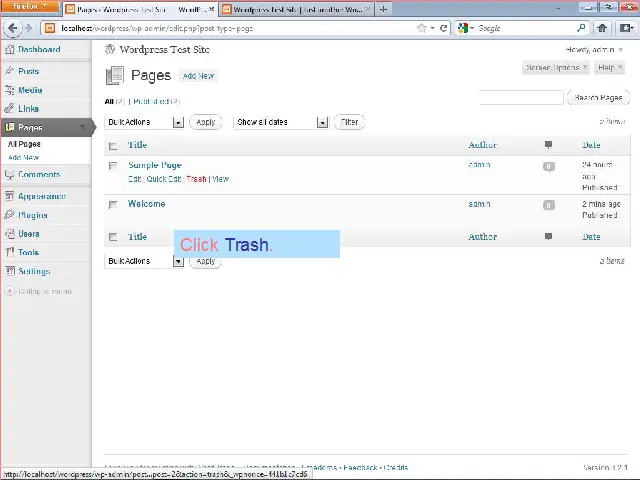Open the Welcome page title link
640x480 pixels.
[147, 204]
